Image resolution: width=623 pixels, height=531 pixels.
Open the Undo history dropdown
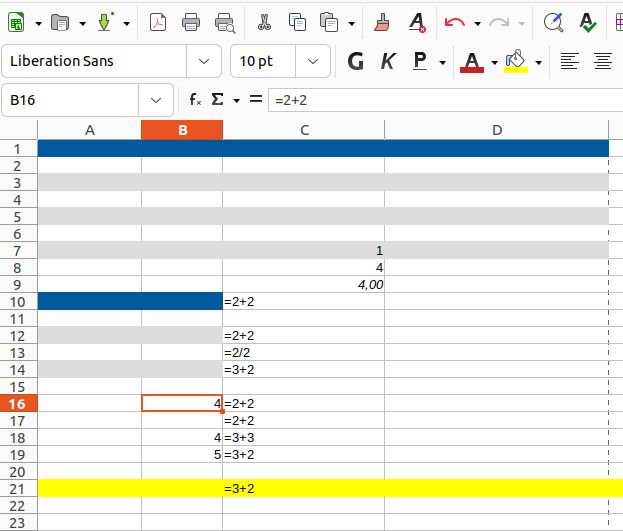tap(478, 23)
